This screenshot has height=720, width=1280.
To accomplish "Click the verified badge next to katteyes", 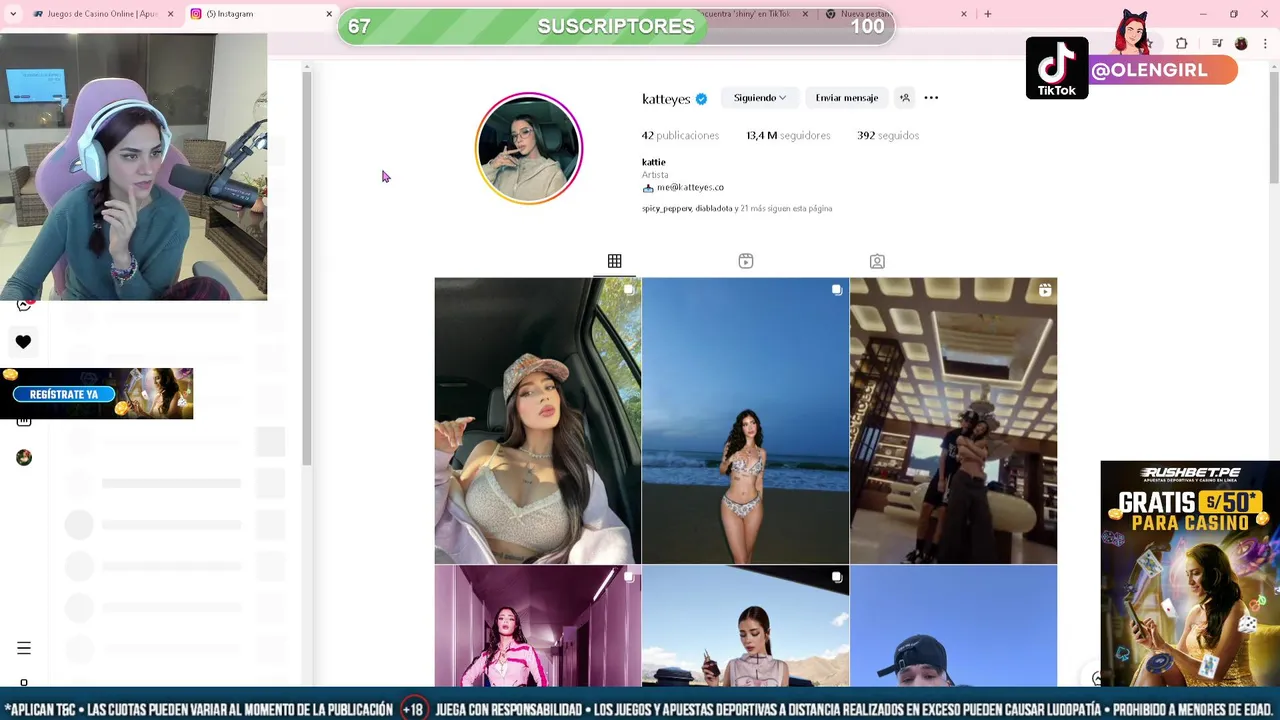I will (x=701, y=99).
